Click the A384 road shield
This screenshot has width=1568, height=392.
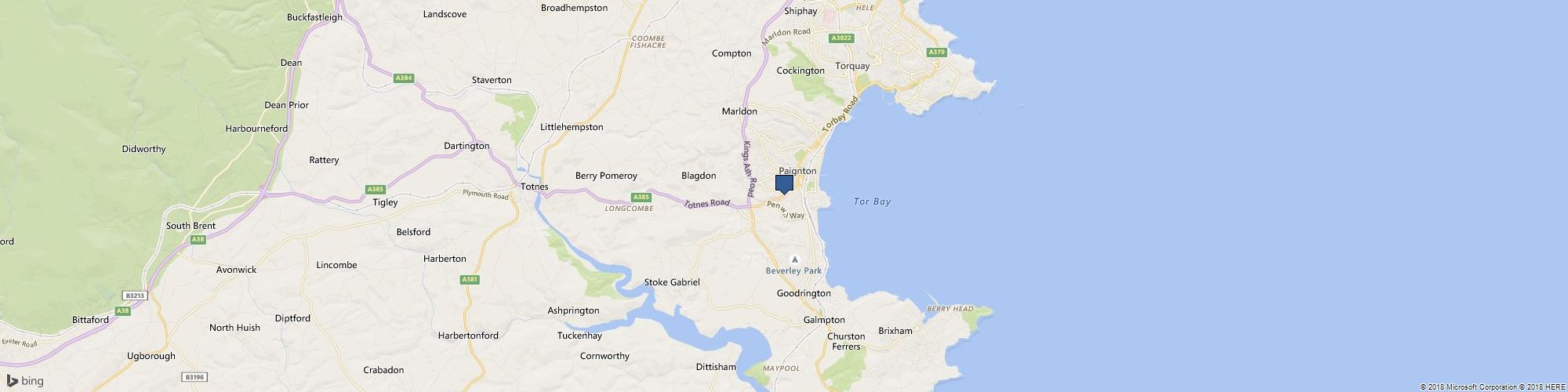(404, 78)
